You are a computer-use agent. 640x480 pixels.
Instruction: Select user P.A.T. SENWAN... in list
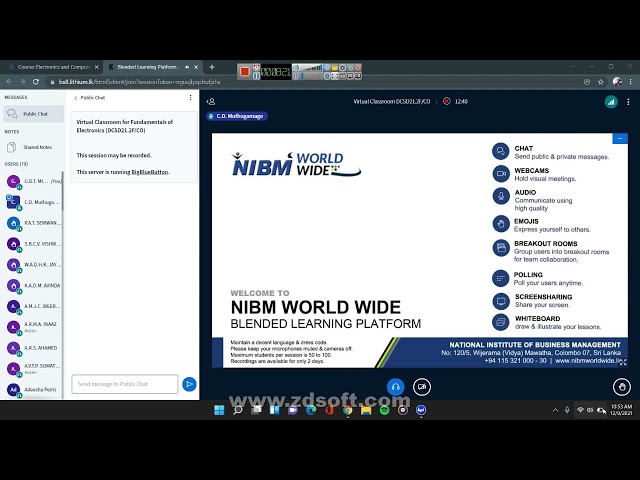tap(33, 223)
